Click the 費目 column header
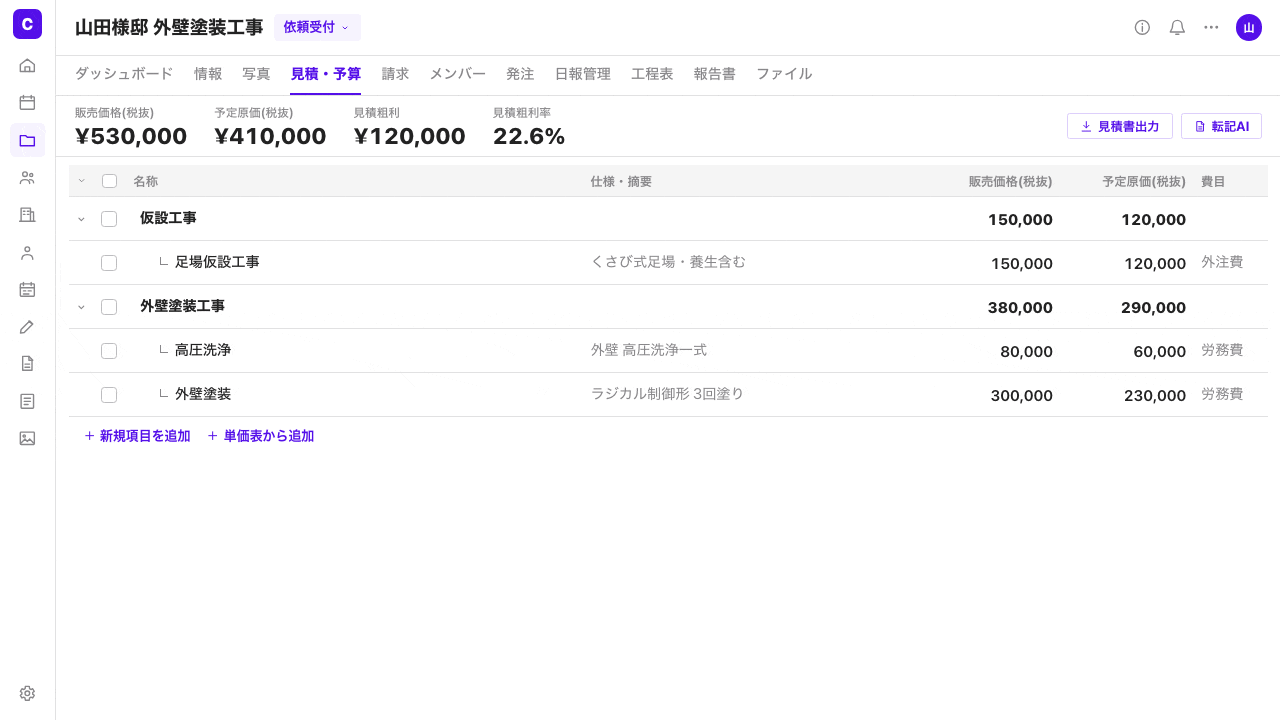The width and height of the screenshot is (1280, 720). (x=1213, y=181)
